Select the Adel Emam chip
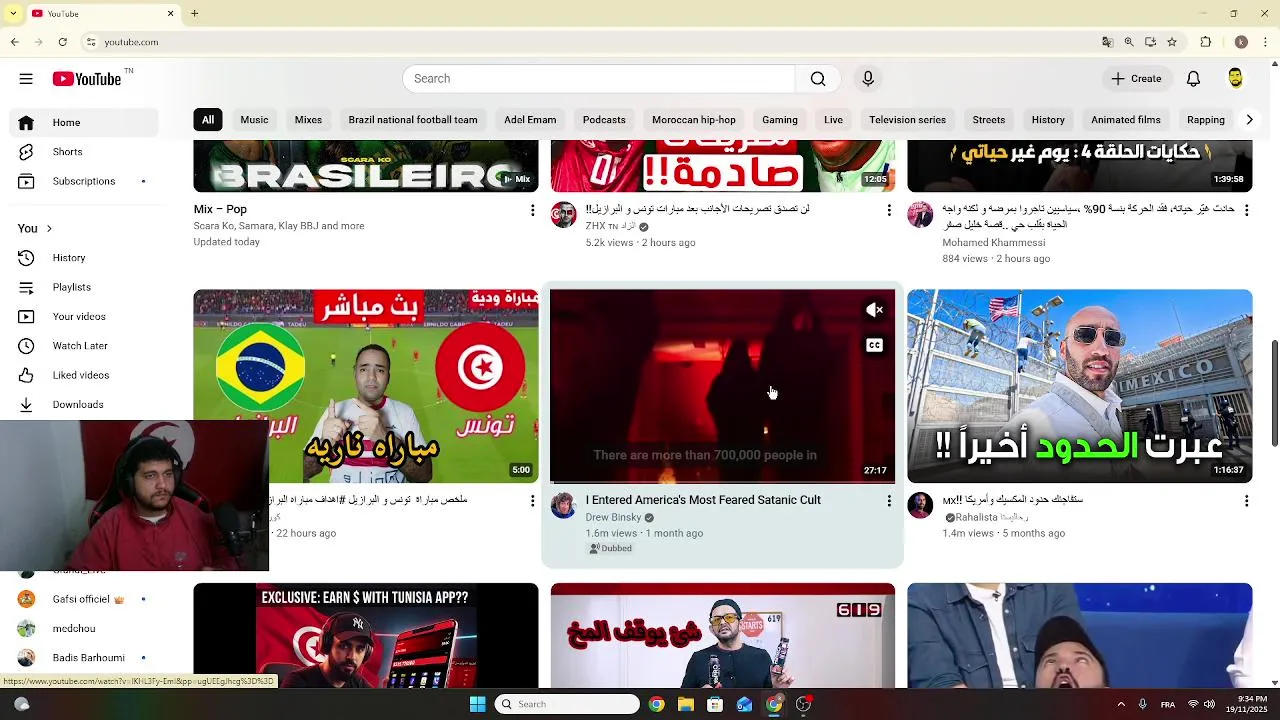1280x720 pixels. [530, 120]
